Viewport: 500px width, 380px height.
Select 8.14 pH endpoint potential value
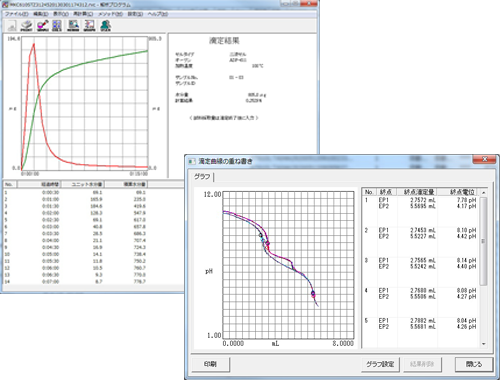click(x=466, y=260)
